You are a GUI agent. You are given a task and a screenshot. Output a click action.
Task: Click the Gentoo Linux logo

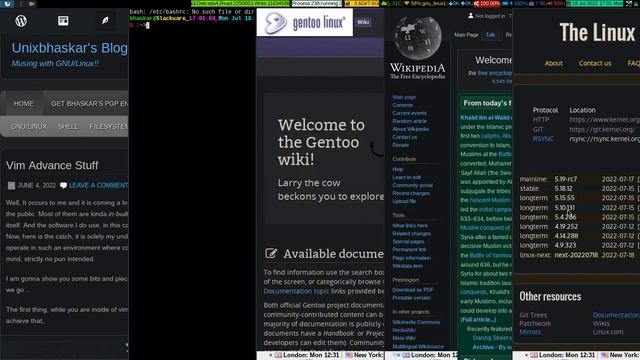pos(304,22)
